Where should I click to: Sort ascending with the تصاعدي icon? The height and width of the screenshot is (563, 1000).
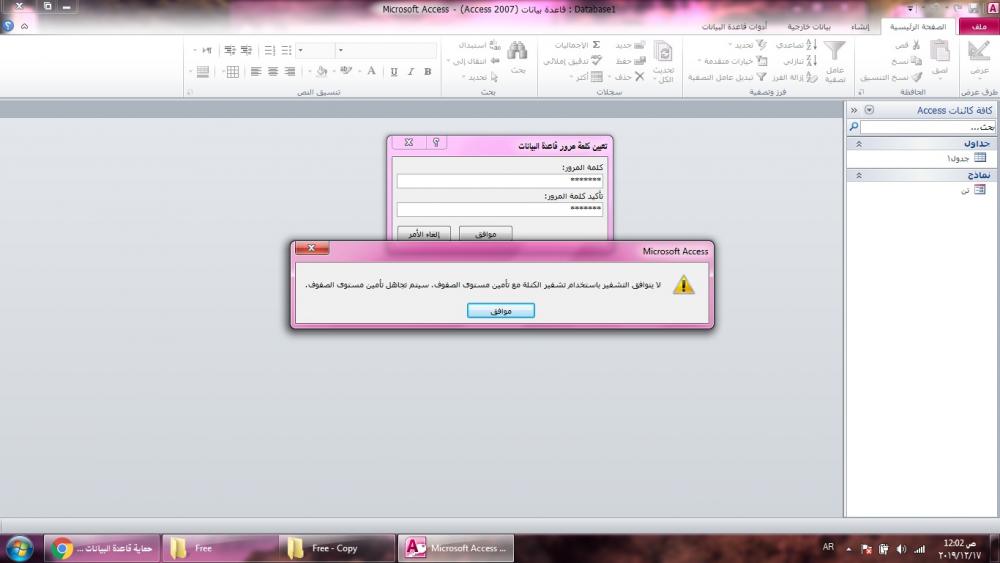click(x=811, y=45)
